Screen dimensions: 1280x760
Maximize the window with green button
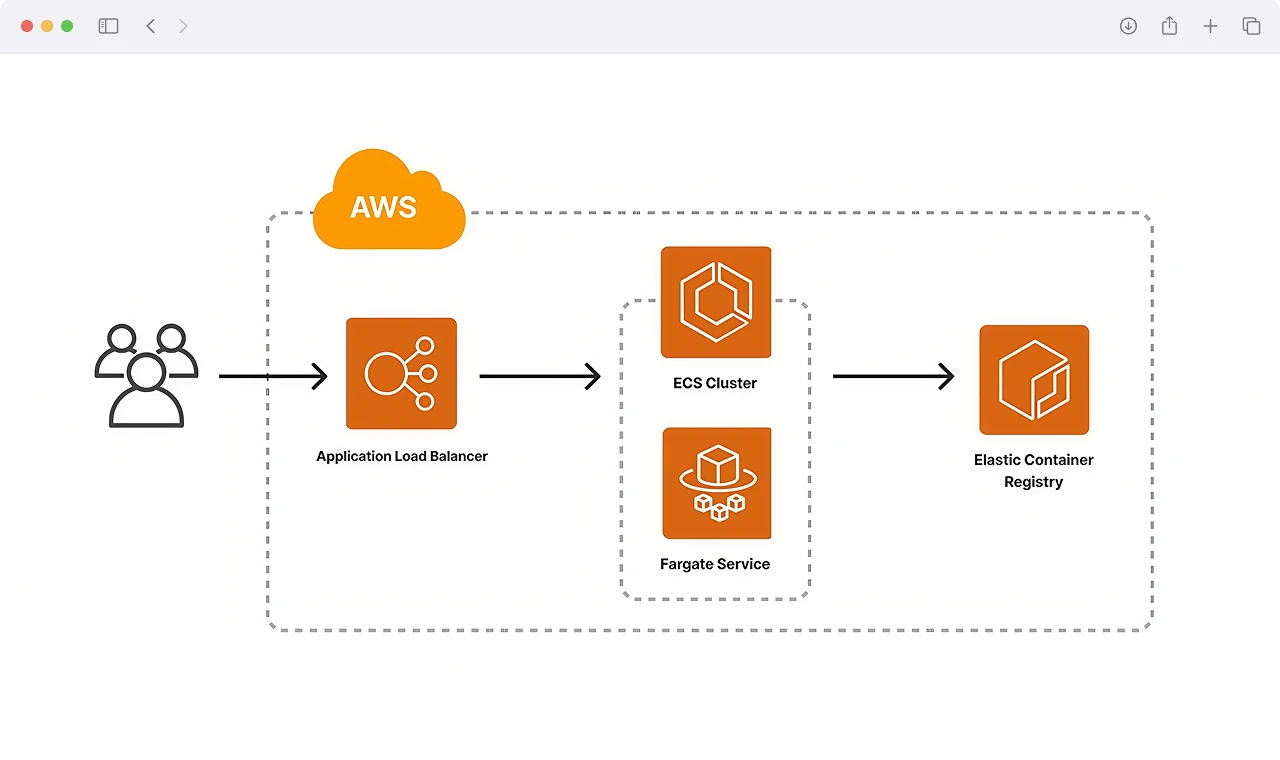pos(67,26)
